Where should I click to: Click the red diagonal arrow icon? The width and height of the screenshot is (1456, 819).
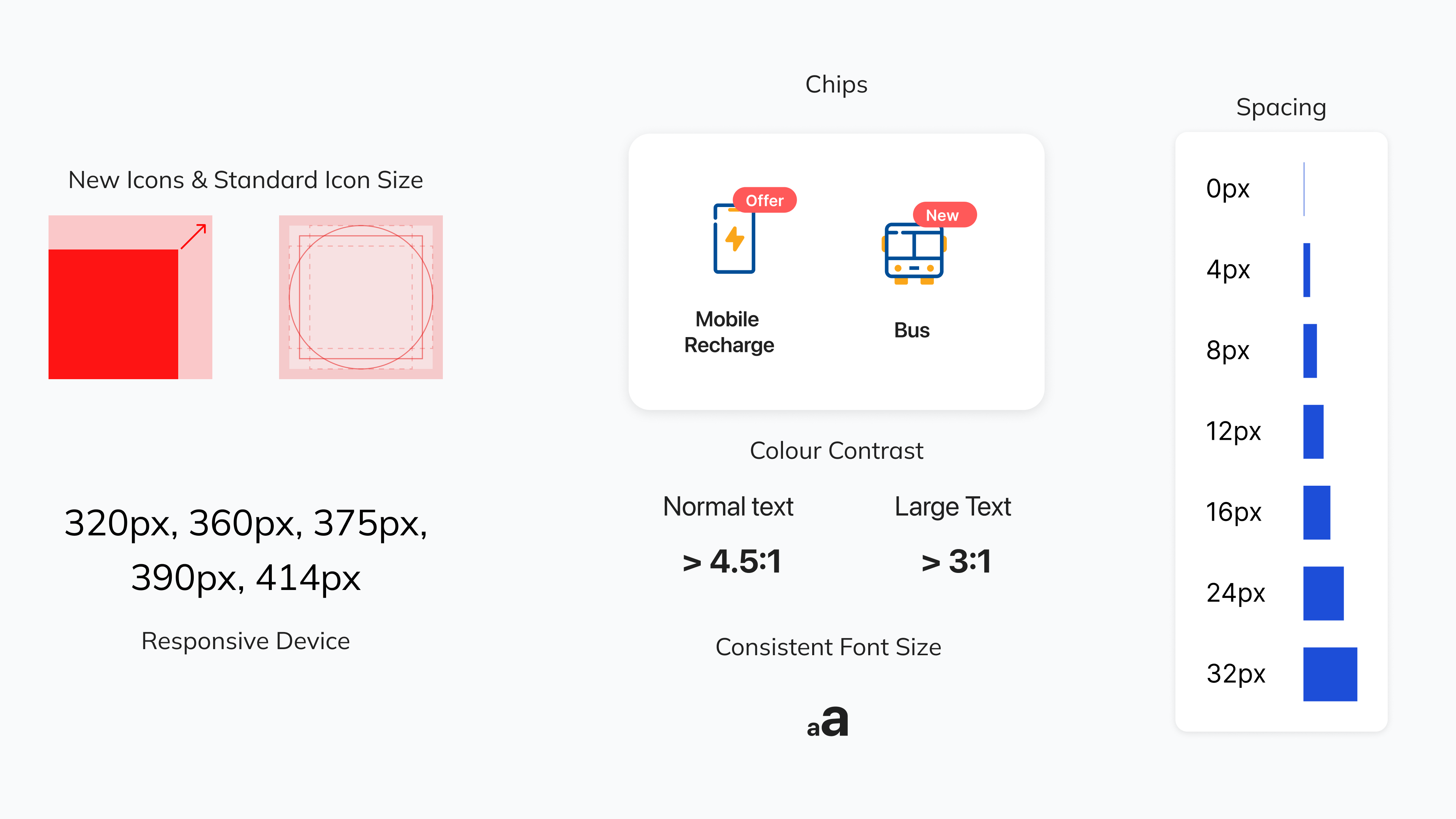tap(193, 236)
